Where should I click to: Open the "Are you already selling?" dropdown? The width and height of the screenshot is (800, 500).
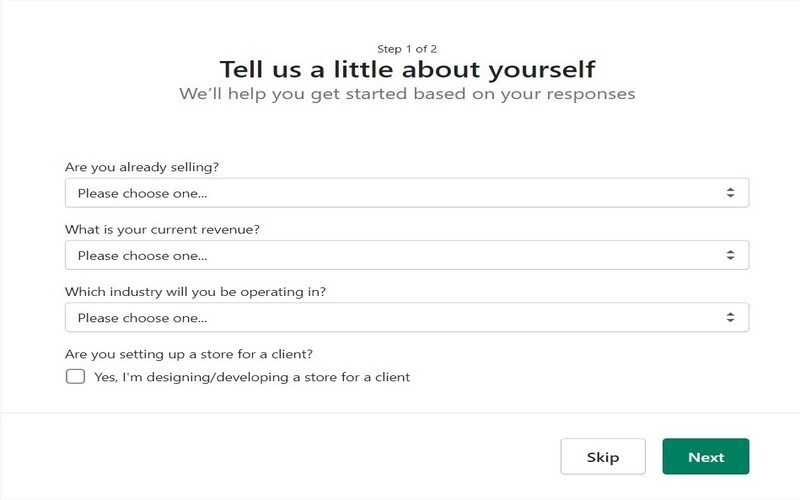pyautogui.click(x=406, y=193)
